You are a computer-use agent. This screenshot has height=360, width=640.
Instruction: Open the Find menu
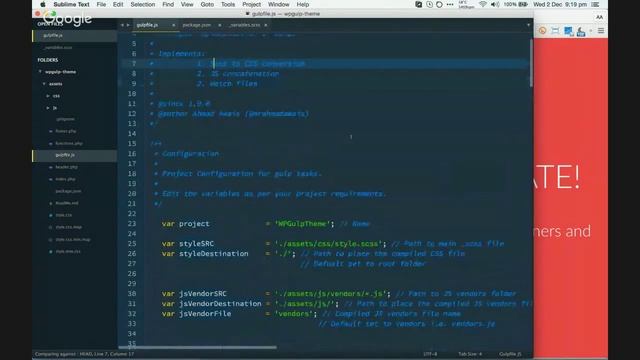point(168,4)
